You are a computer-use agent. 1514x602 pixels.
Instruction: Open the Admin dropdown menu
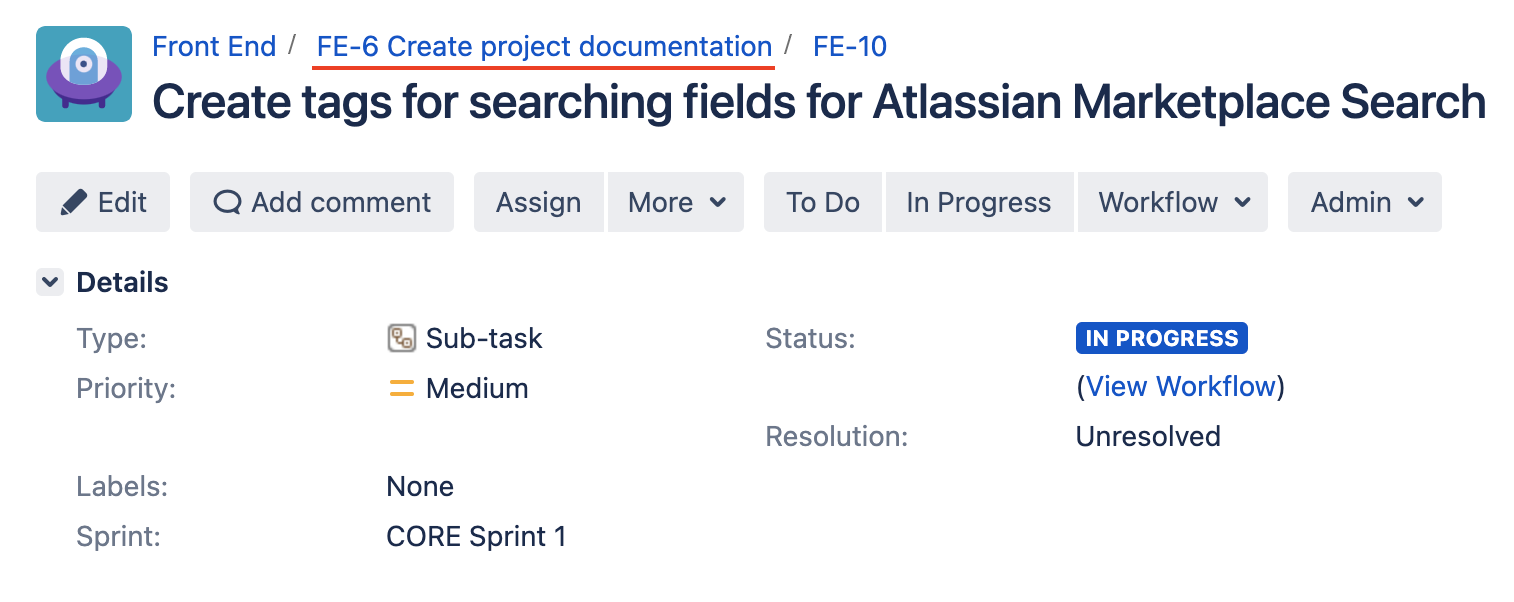point(1365,202)
